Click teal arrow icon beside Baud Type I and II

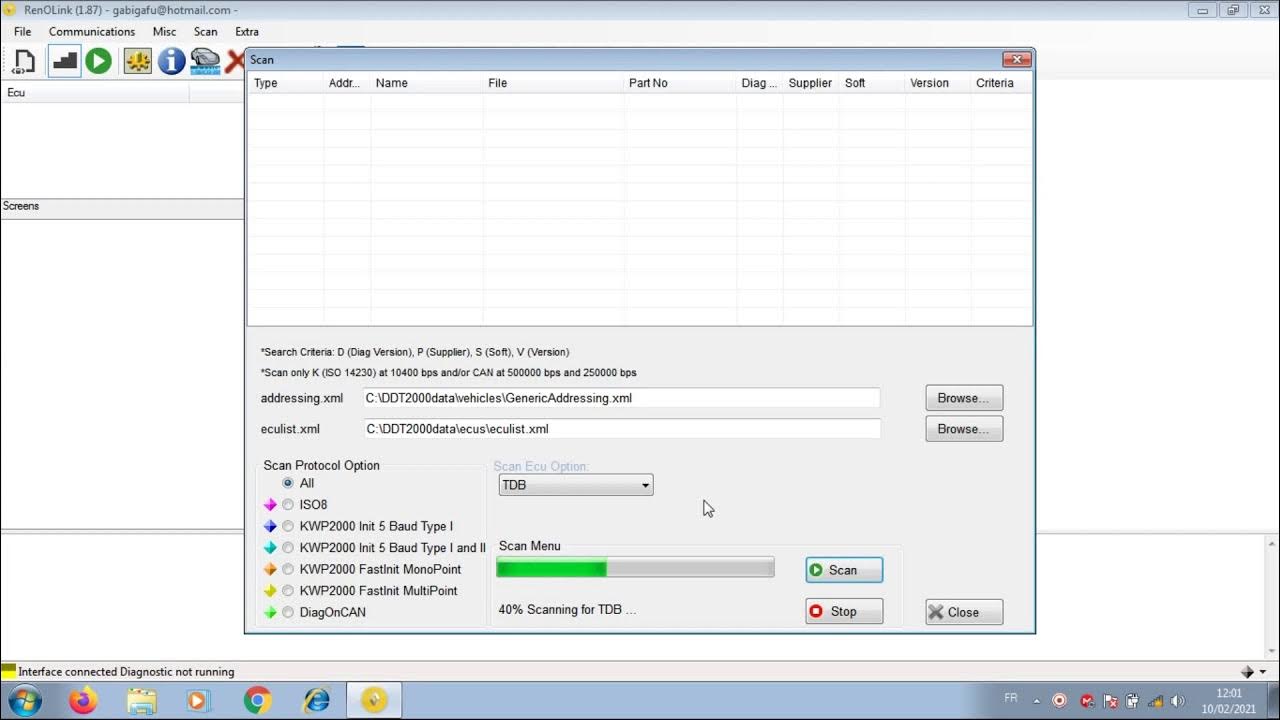pyautogui.click(x=270, y=548)
